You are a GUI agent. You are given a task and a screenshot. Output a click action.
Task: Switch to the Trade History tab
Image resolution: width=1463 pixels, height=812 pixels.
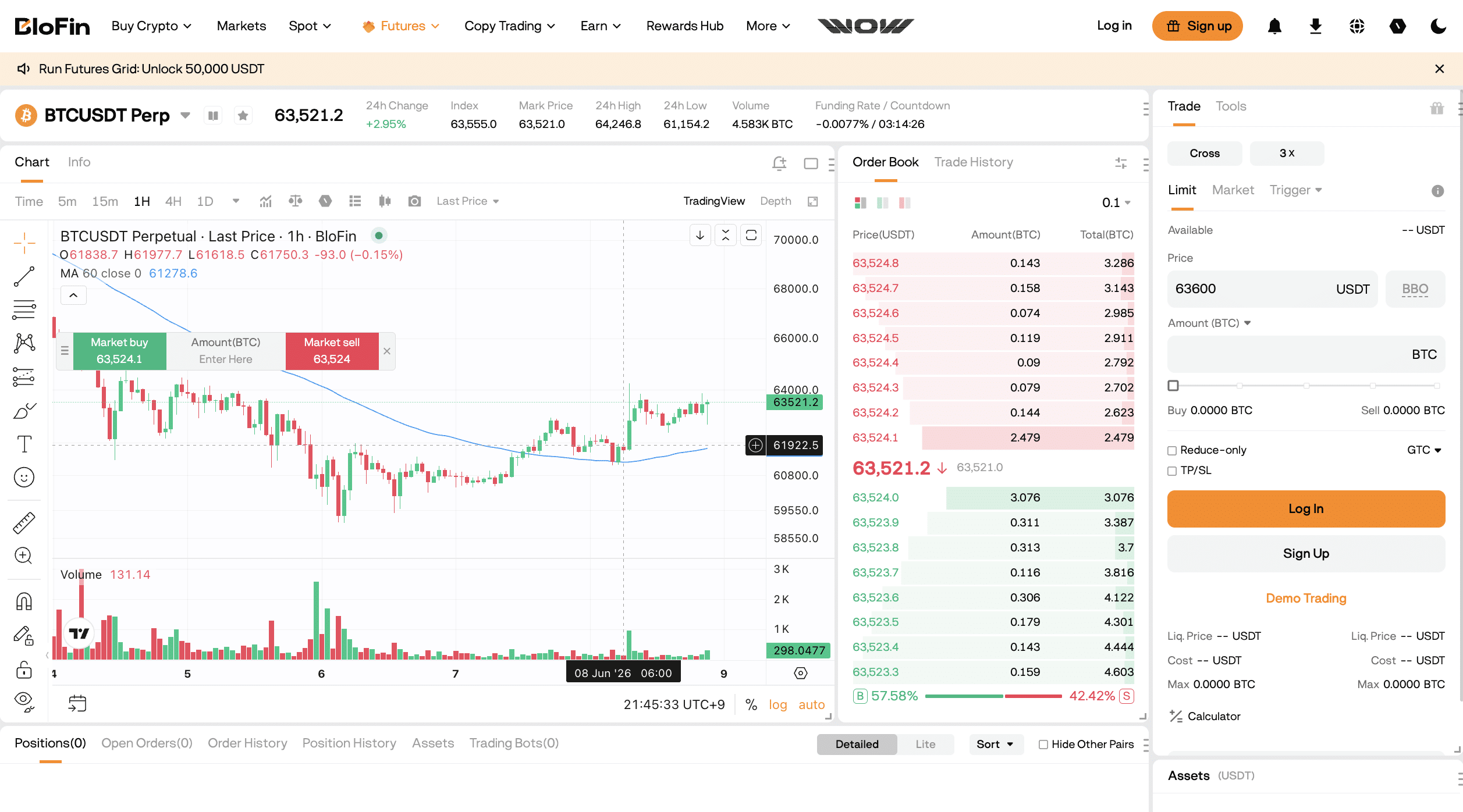(974, 162)
